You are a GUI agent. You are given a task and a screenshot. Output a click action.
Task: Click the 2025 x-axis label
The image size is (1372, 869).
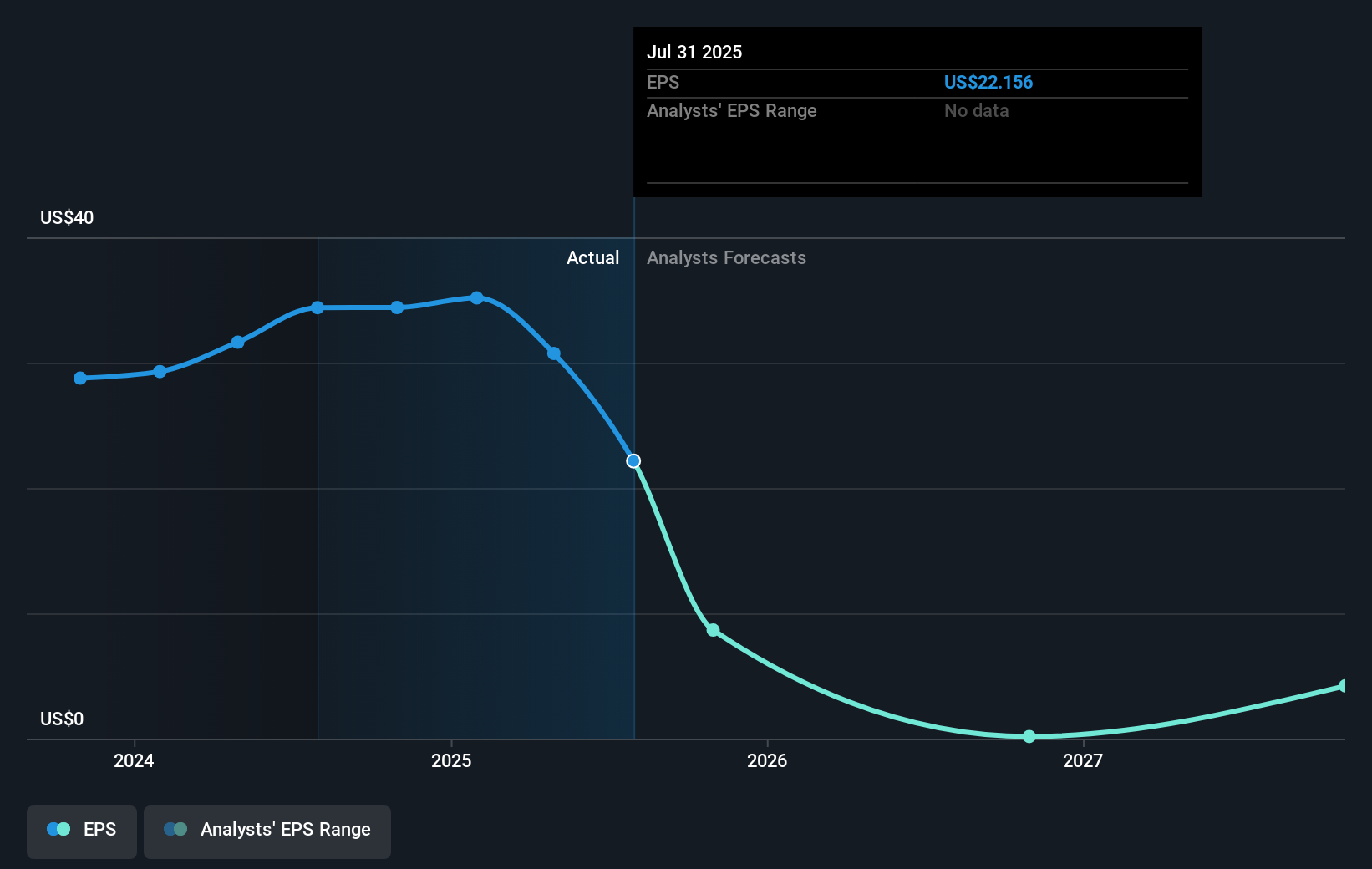tap(451, 760)
